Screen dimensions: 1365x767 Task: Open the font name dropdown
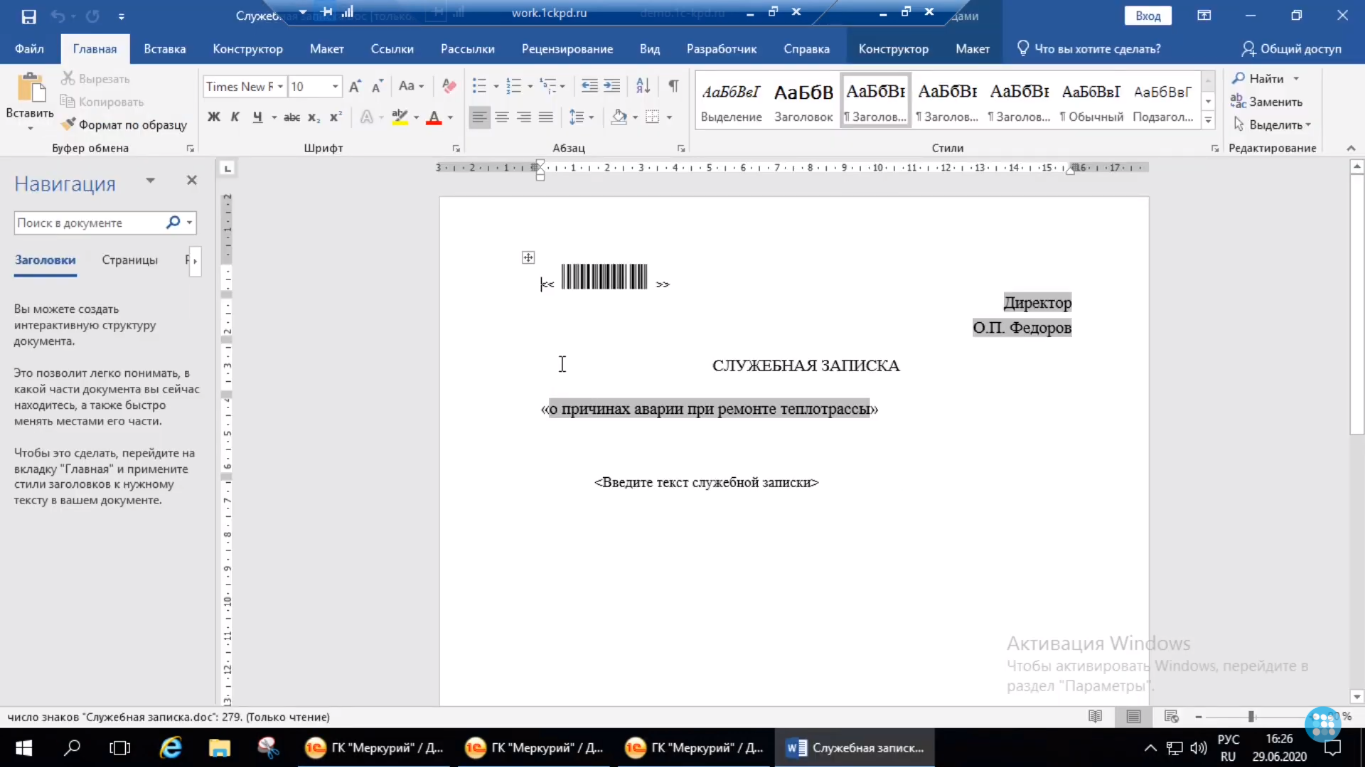(281, 87)
